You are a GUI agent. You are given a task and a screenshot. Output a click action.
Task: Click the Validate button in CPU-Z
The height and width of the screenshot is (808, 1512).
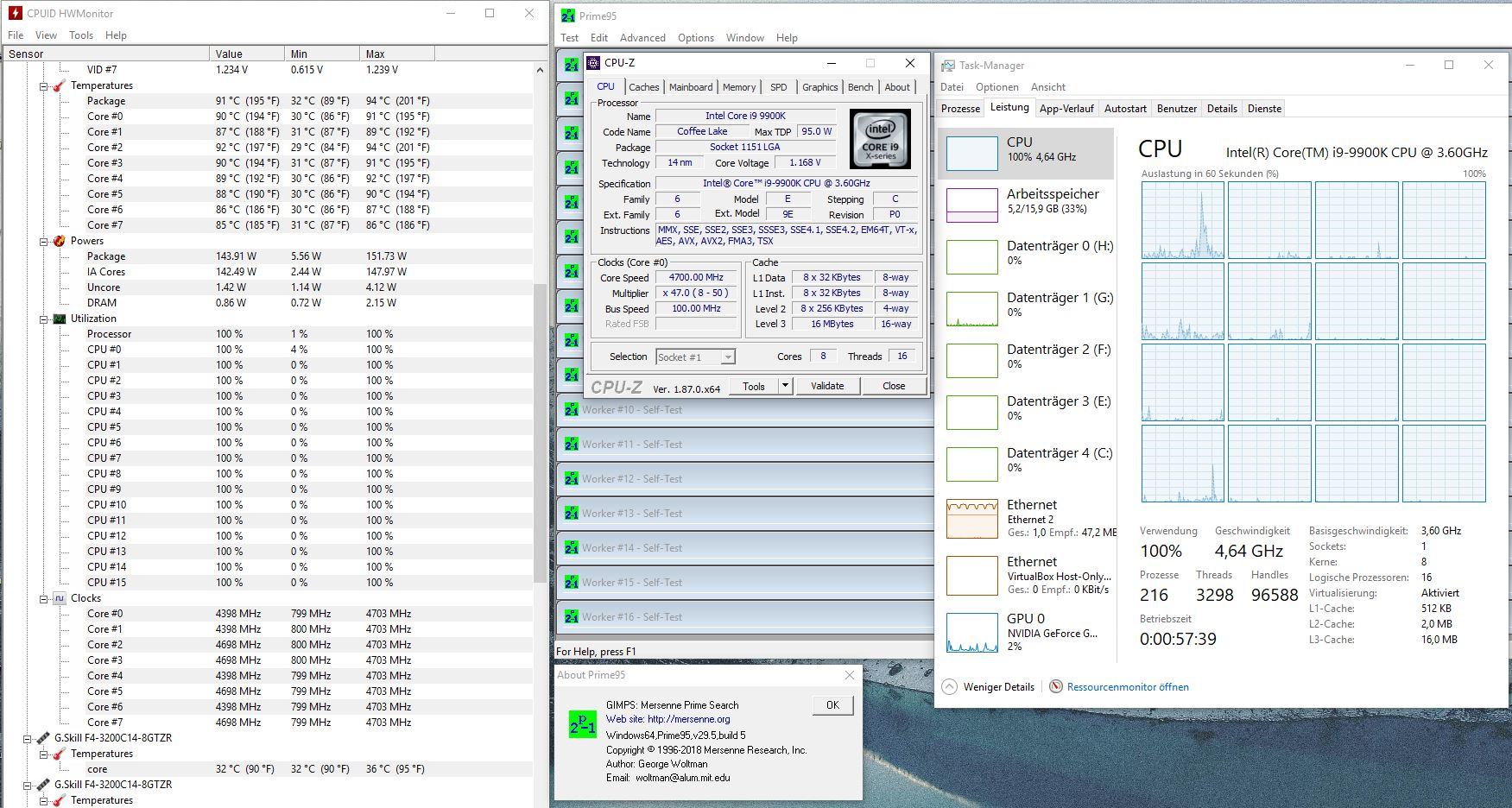[x=827, y=386]
